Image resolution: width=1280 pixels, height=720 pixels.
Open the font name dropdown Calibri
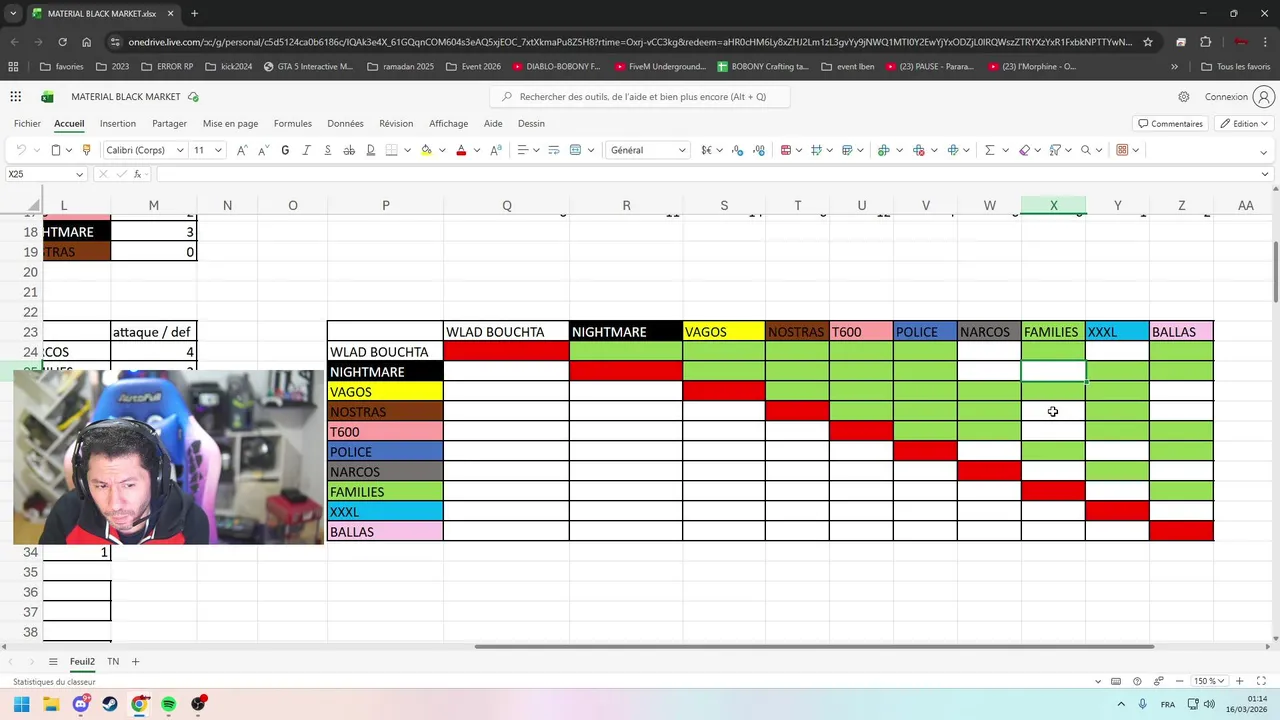[x=180, y=150]
